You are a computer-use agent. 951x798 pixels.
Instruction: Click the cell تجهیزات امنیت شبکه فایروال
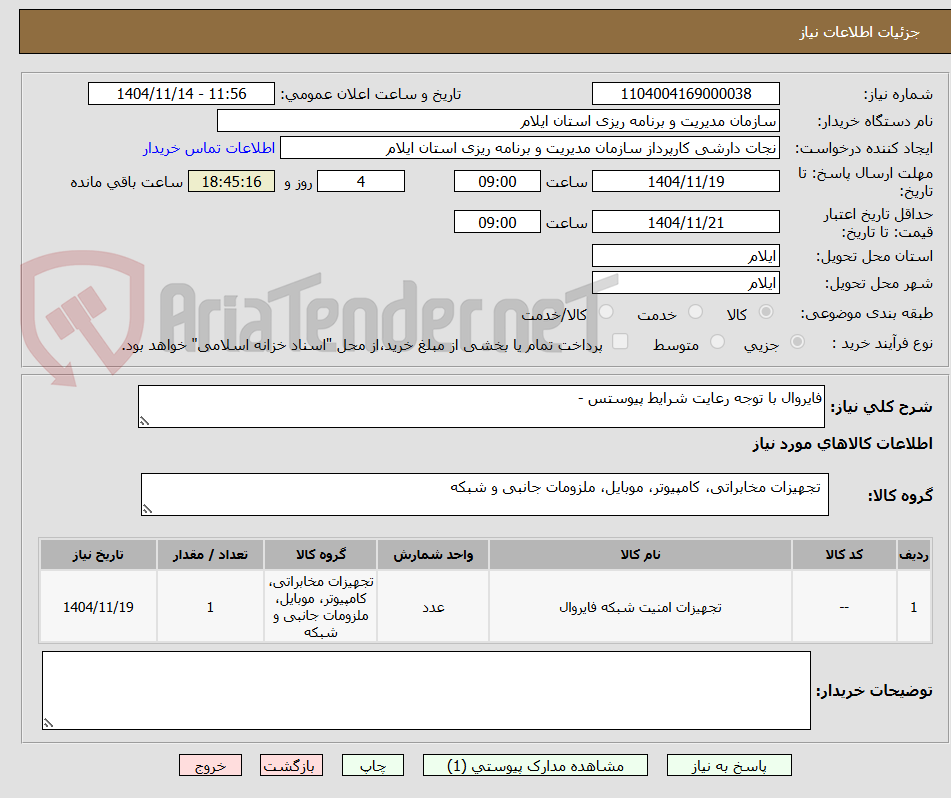640,607
